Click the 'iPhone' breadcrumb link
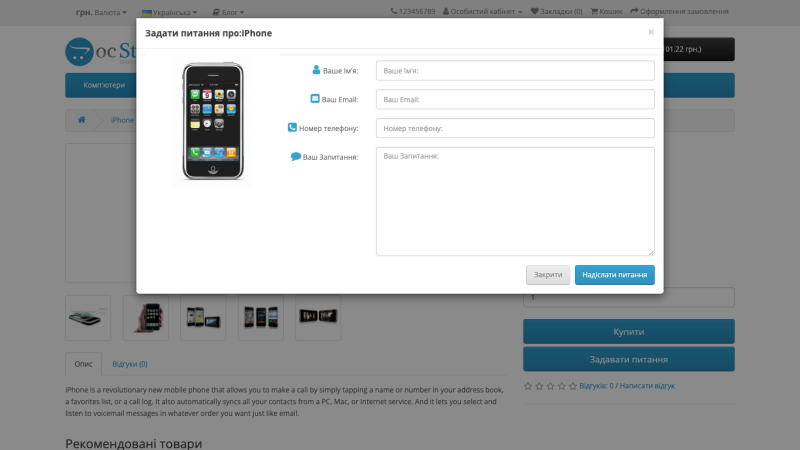This screenshot has height=450, width=800. 122,120
